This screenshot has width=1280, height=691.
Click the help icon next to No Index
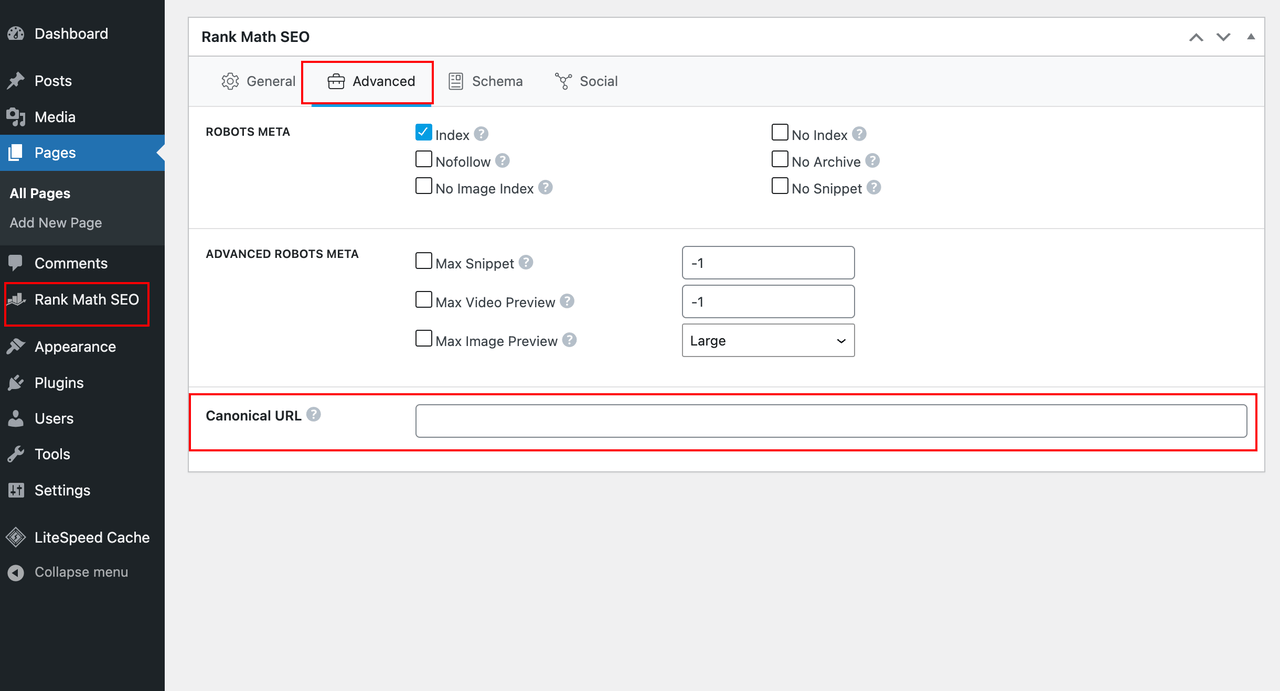[x=859, y=134]
